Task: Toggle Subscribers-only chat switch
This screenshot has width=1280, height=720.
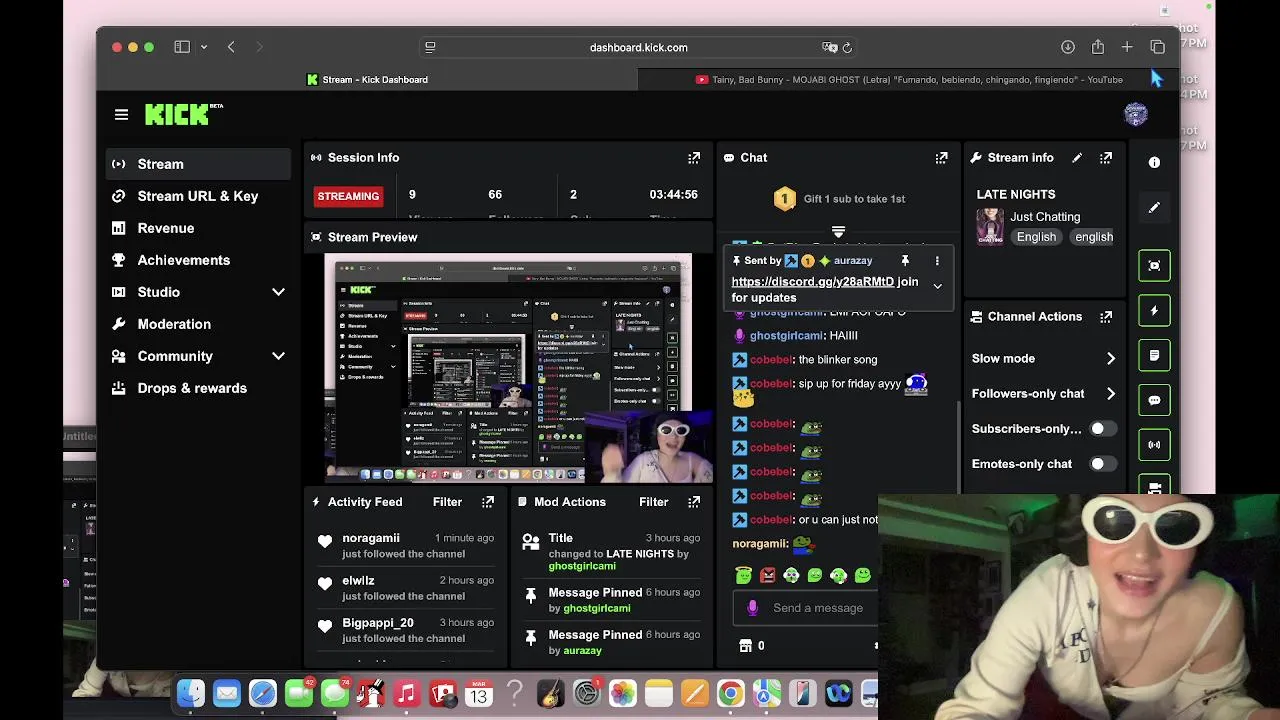Action: point(1103,429)
